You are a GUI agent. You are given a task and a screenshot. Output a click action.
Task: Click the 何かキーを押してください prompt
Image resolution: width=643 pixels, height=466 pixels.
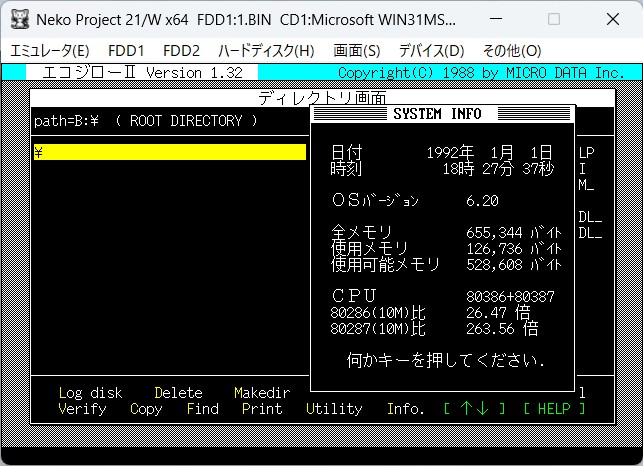[446, 359]
